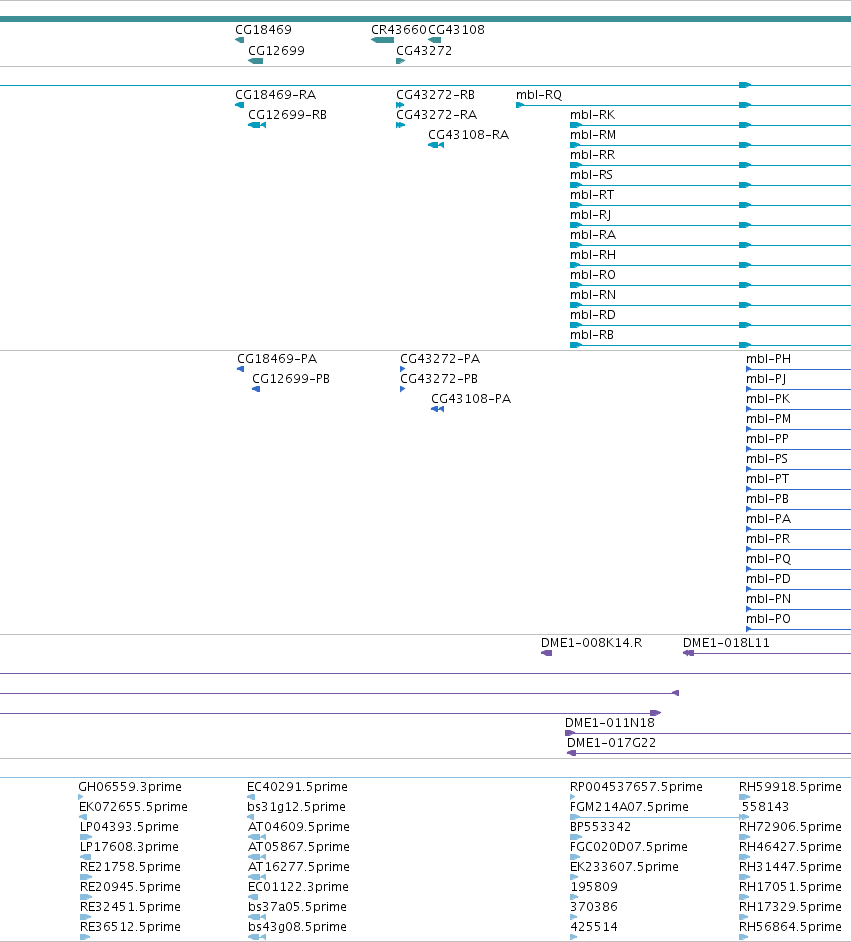Select the mbl-PA protein label
The width and height of the screenshot is (851, 942).
pyautogui.click(x=768, y=519)
